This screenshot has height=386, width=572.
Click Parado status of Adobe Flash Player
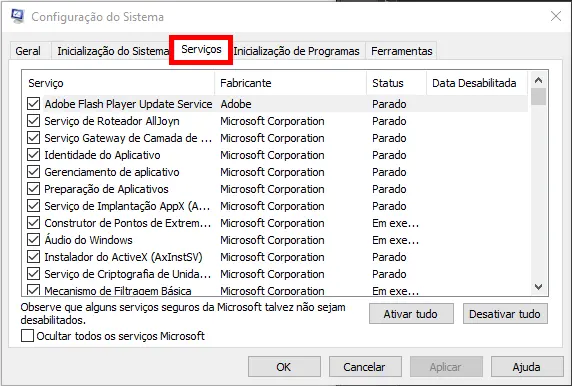click(x=389, y=104)
